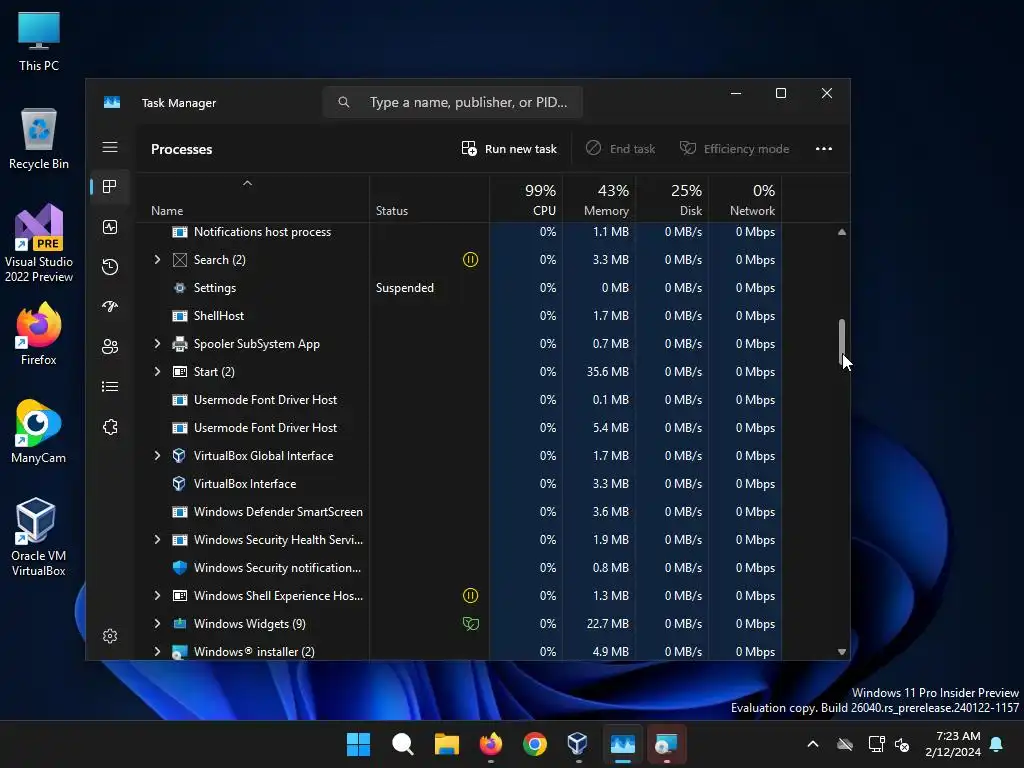Open the App history sidebar icon

(110, 266)
